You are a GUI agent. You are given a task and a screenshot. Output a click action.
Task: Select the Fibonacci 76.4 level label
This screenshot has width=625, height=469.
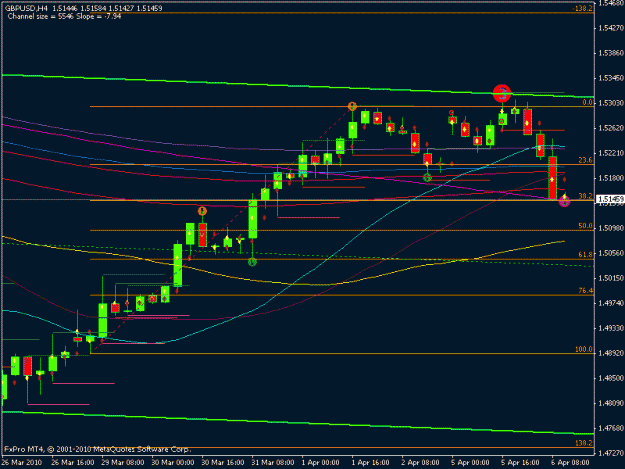(585, 291)
